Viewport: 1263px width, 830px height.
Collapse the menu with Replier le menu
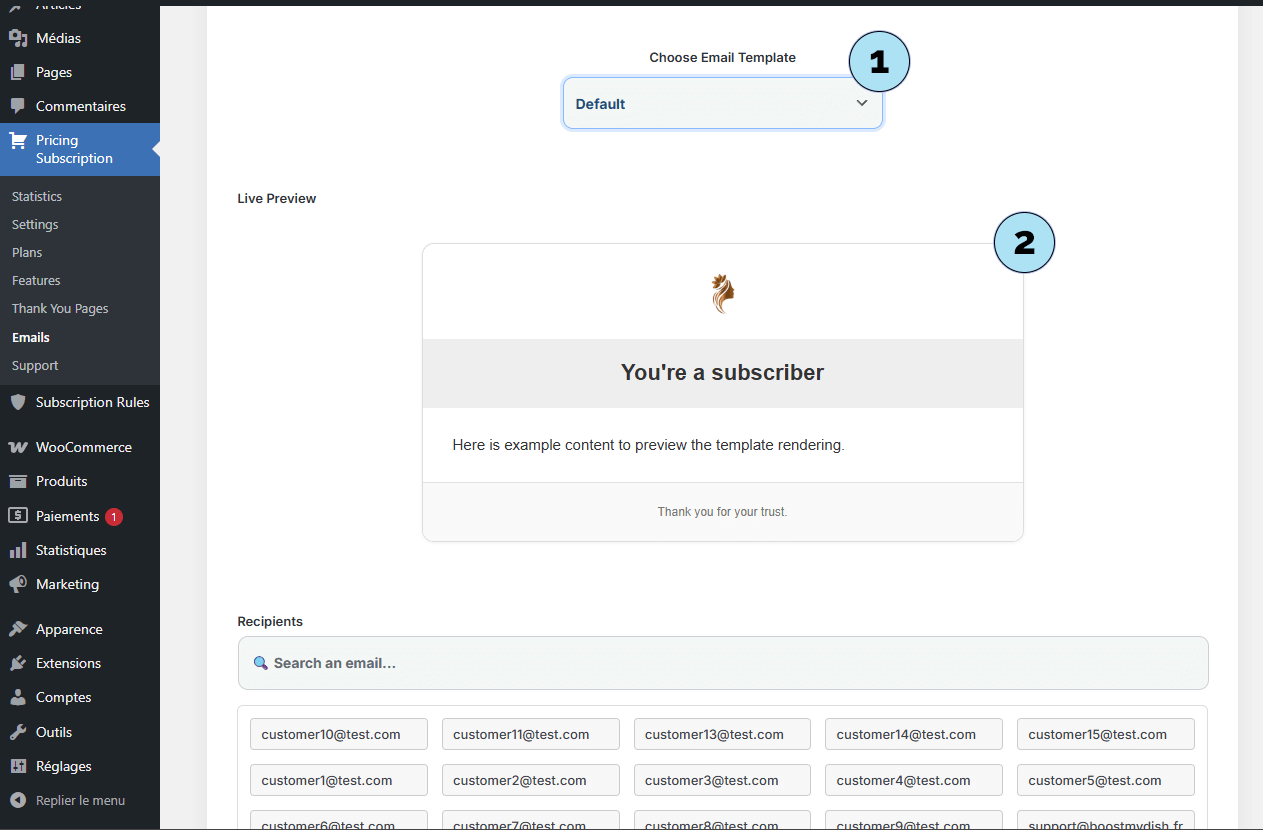tap(80, 800)
